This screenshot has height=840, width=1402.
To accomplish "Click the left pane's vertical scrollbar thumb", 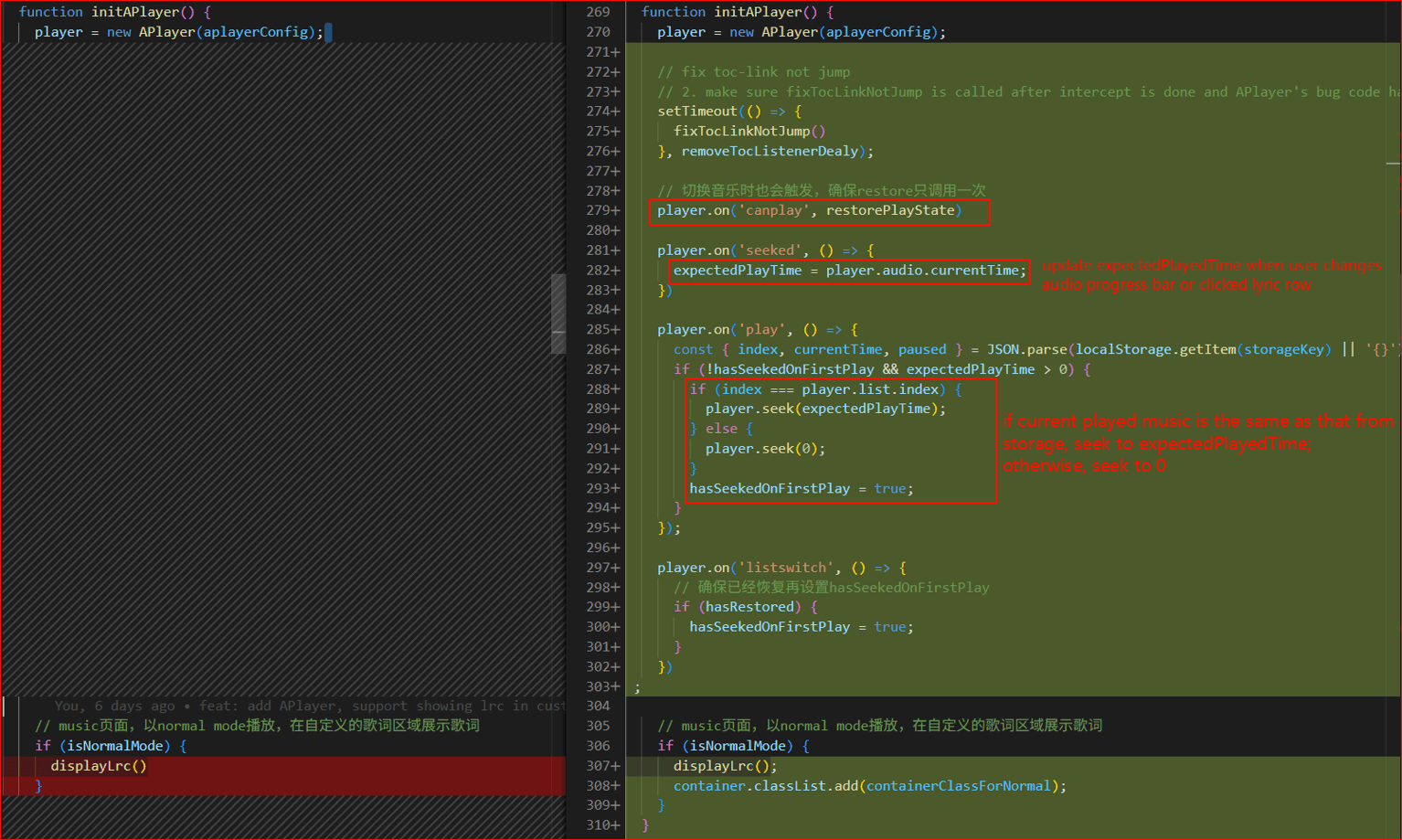I will tap(558, 314).
